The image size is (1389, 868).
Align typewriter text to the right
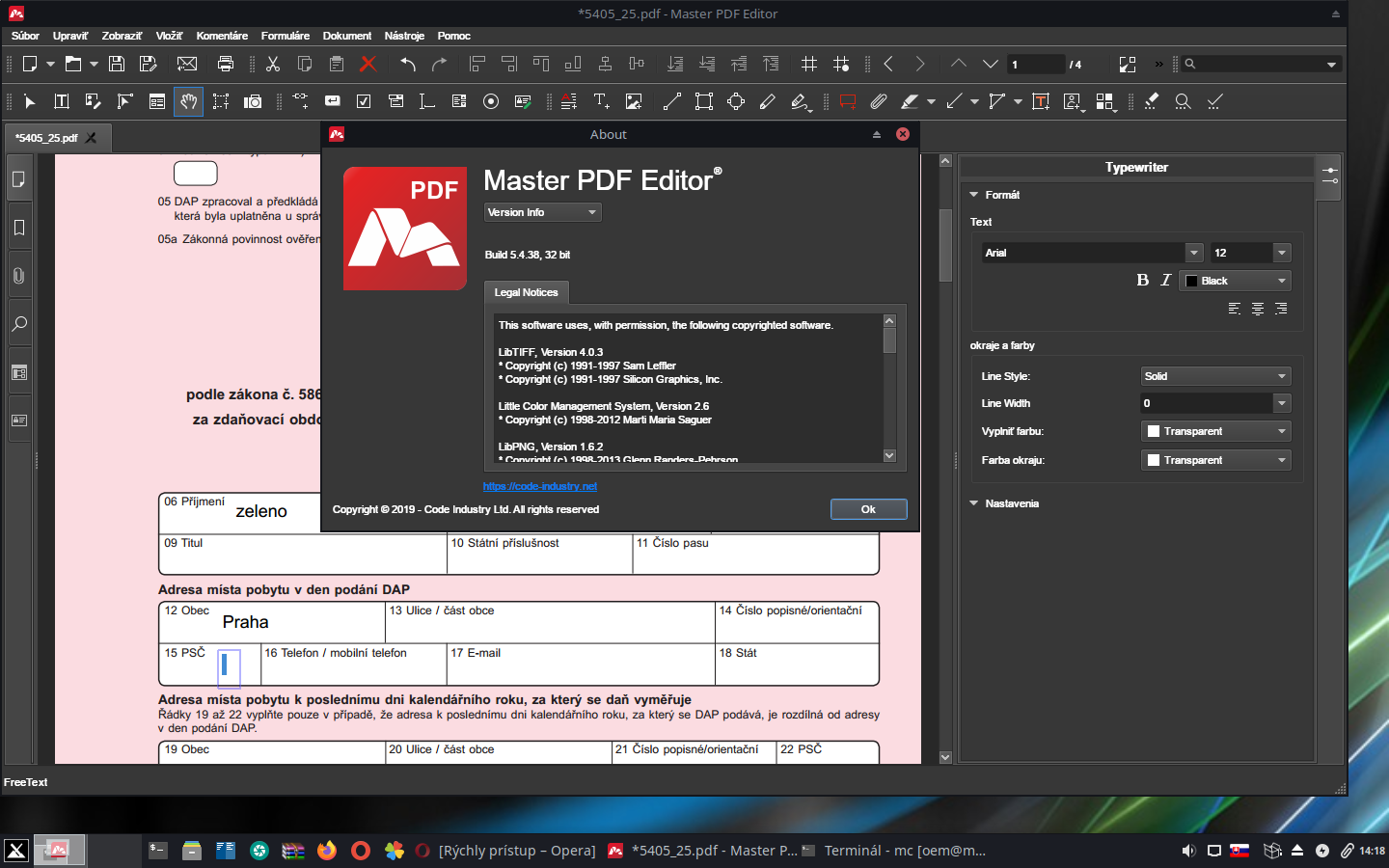tap(1281, 309)
